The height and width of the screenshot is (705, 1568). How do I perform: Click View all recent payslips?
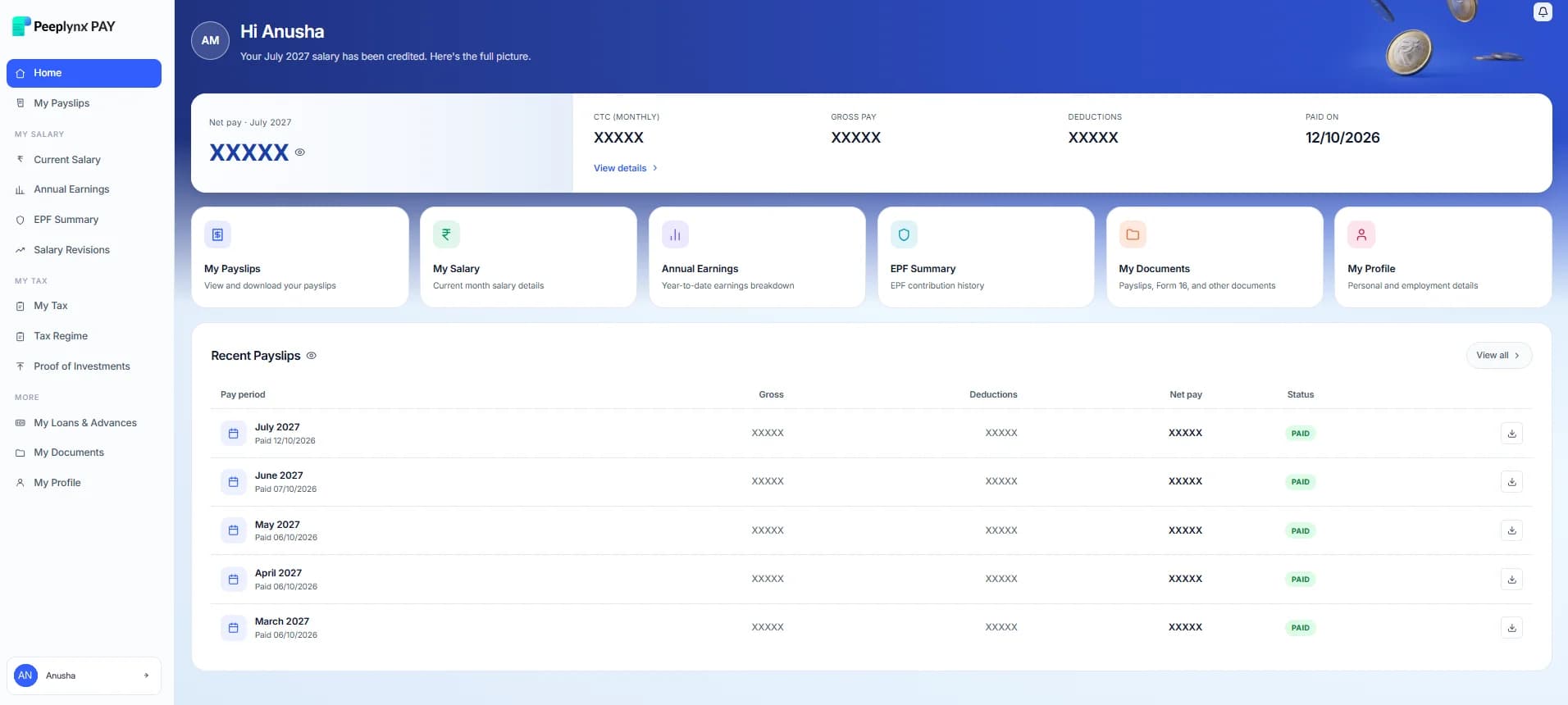pyautogui.click(x=1498, y=355)
